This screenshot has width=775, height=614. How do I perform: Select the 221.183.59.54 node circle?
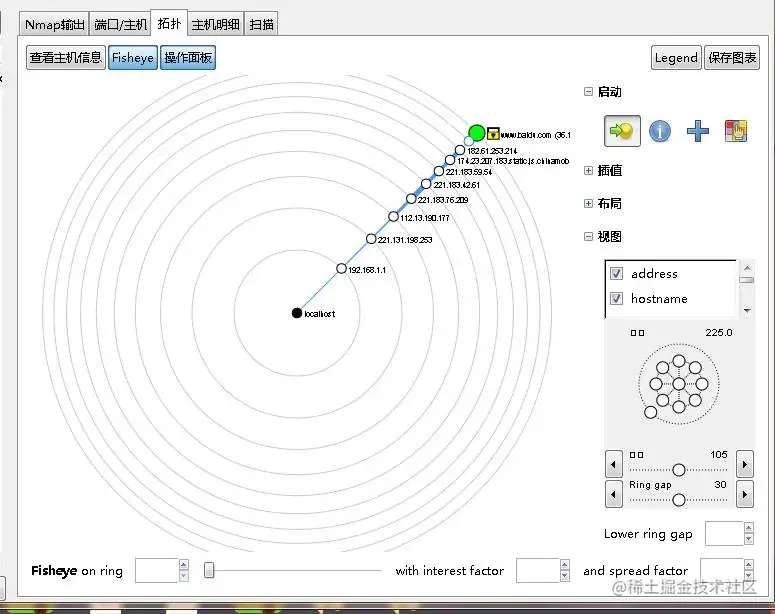(x=439, y=171)
